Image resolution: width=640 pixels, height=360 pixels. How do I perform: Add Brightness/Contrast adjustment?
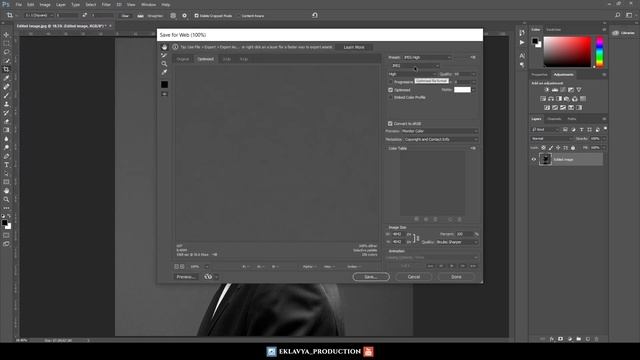click(547, 90)
